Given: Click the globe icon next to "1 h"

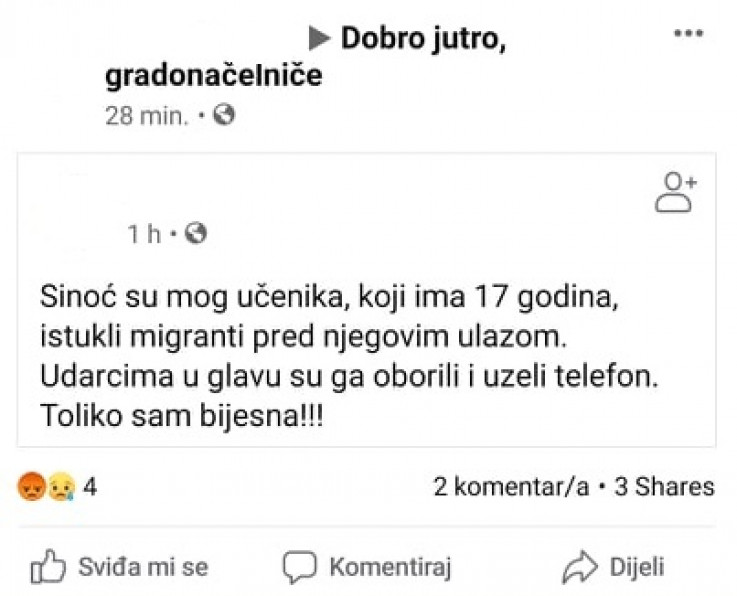Looking at the screenshot, I should 196,234.
